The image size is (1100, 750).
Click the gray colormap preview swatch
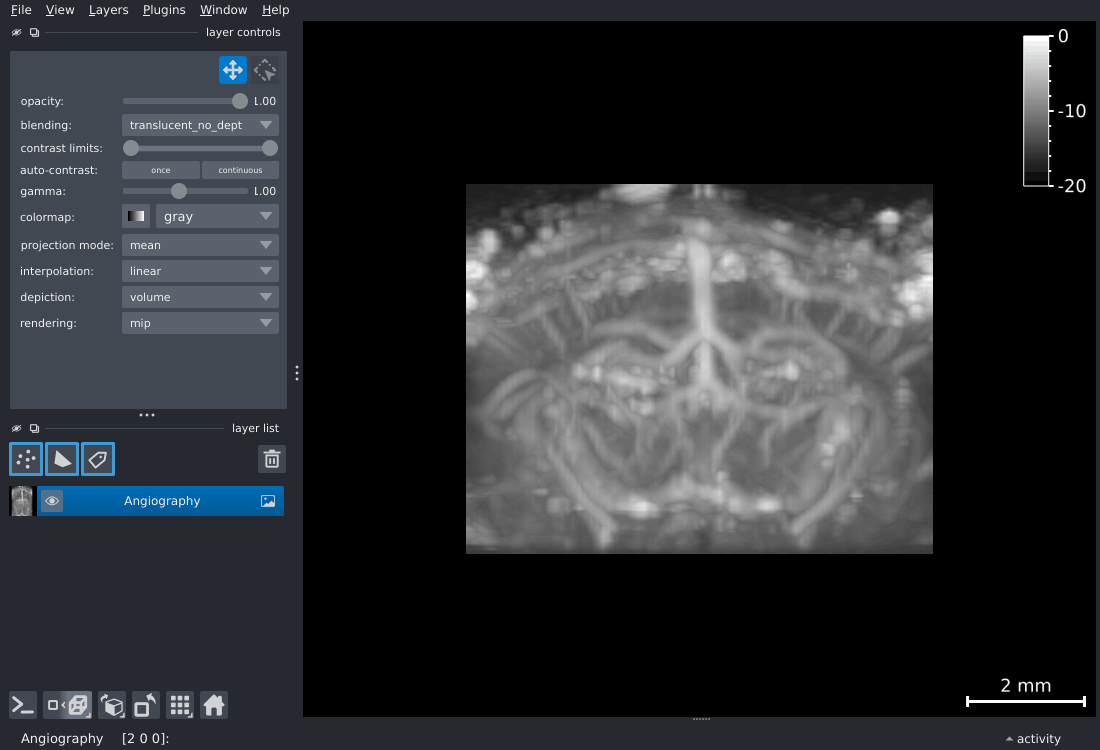(x=136, y=217)
